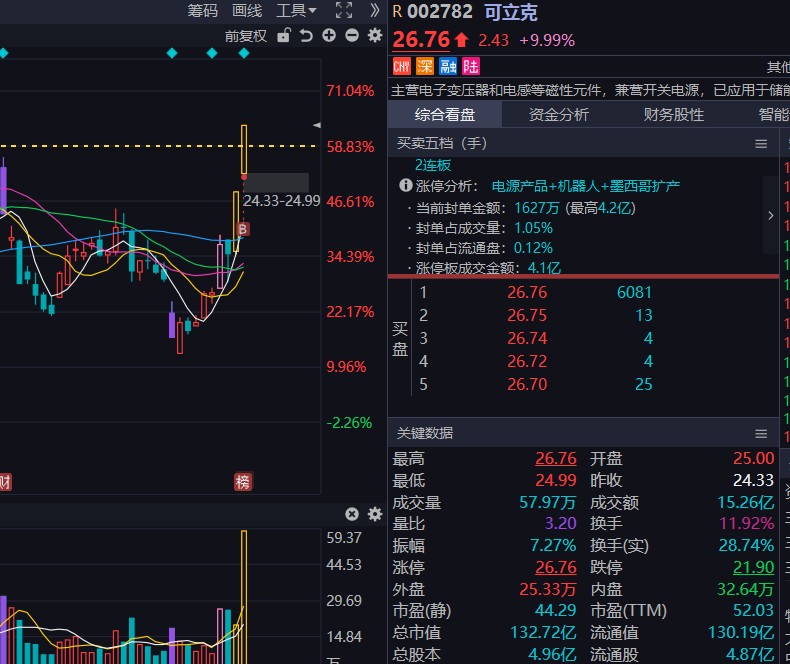This screenshot has height=664, width=790.
Task: Close the volume sub-chart panel
Action: tap(352, 514)
